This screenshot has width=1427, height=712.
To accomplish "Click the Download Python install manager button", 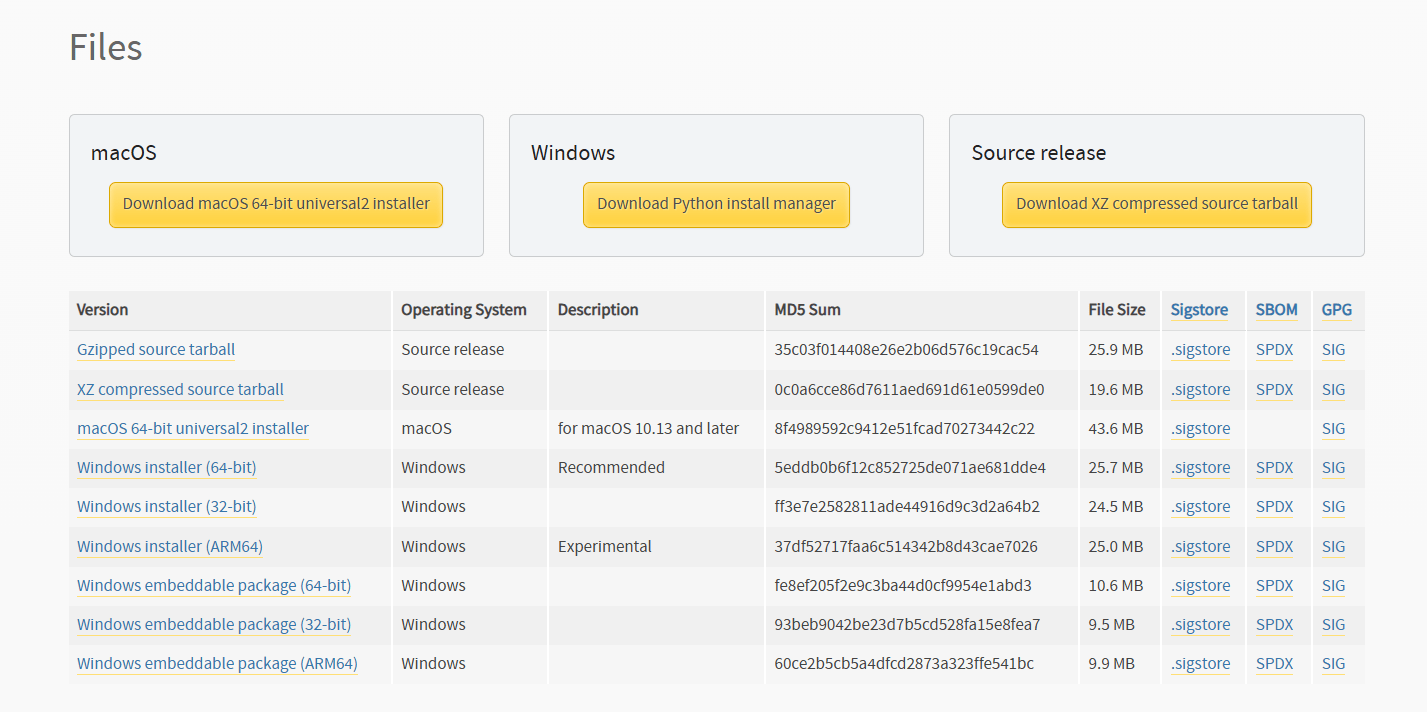I will (716, 204).
